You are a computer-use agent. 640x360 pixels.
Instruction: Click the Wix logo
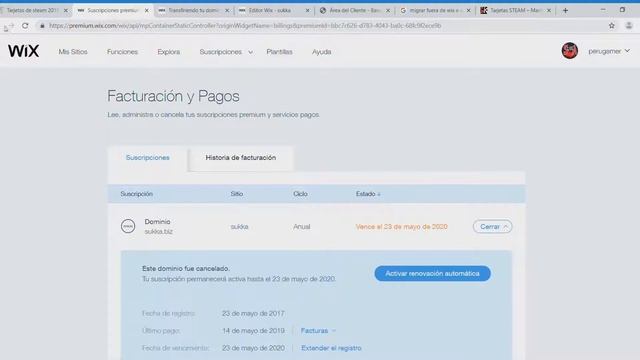coord(24,51)
